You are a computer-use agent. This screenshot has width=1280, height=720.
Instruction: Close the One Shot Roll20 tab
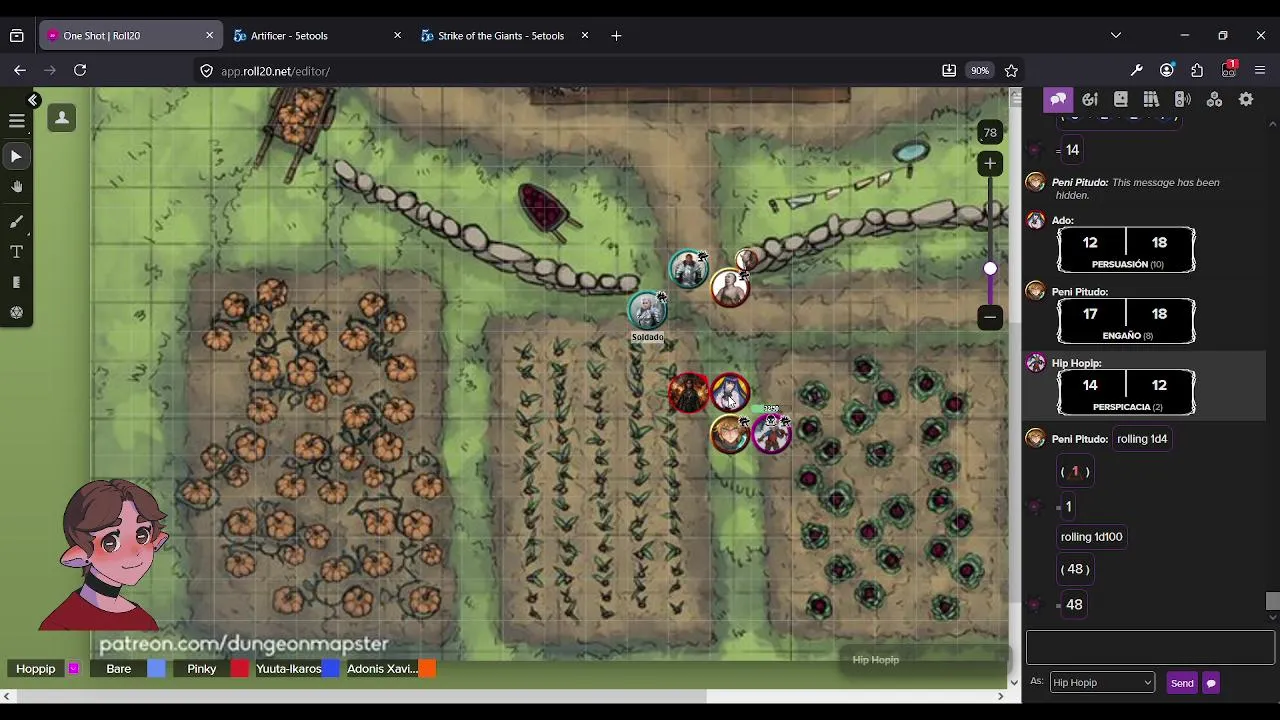[x=209, y=36]
